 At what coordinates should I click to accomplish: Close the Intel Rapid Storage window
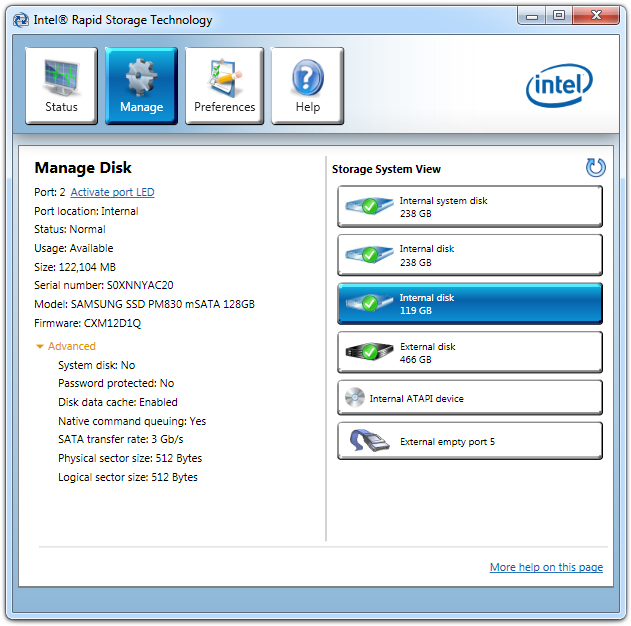[596, 16]
